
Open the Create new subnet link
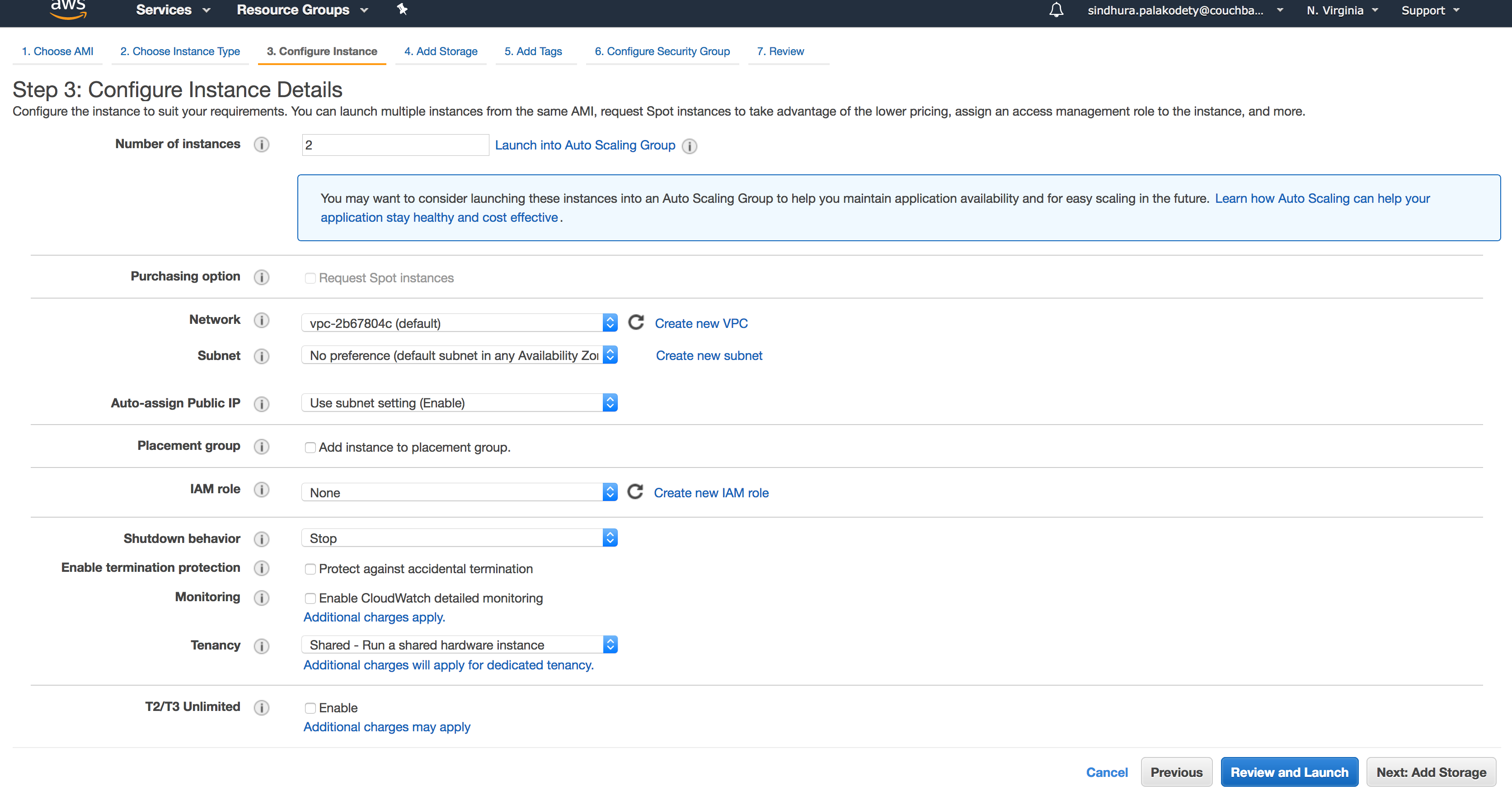[x=709, y=355]
